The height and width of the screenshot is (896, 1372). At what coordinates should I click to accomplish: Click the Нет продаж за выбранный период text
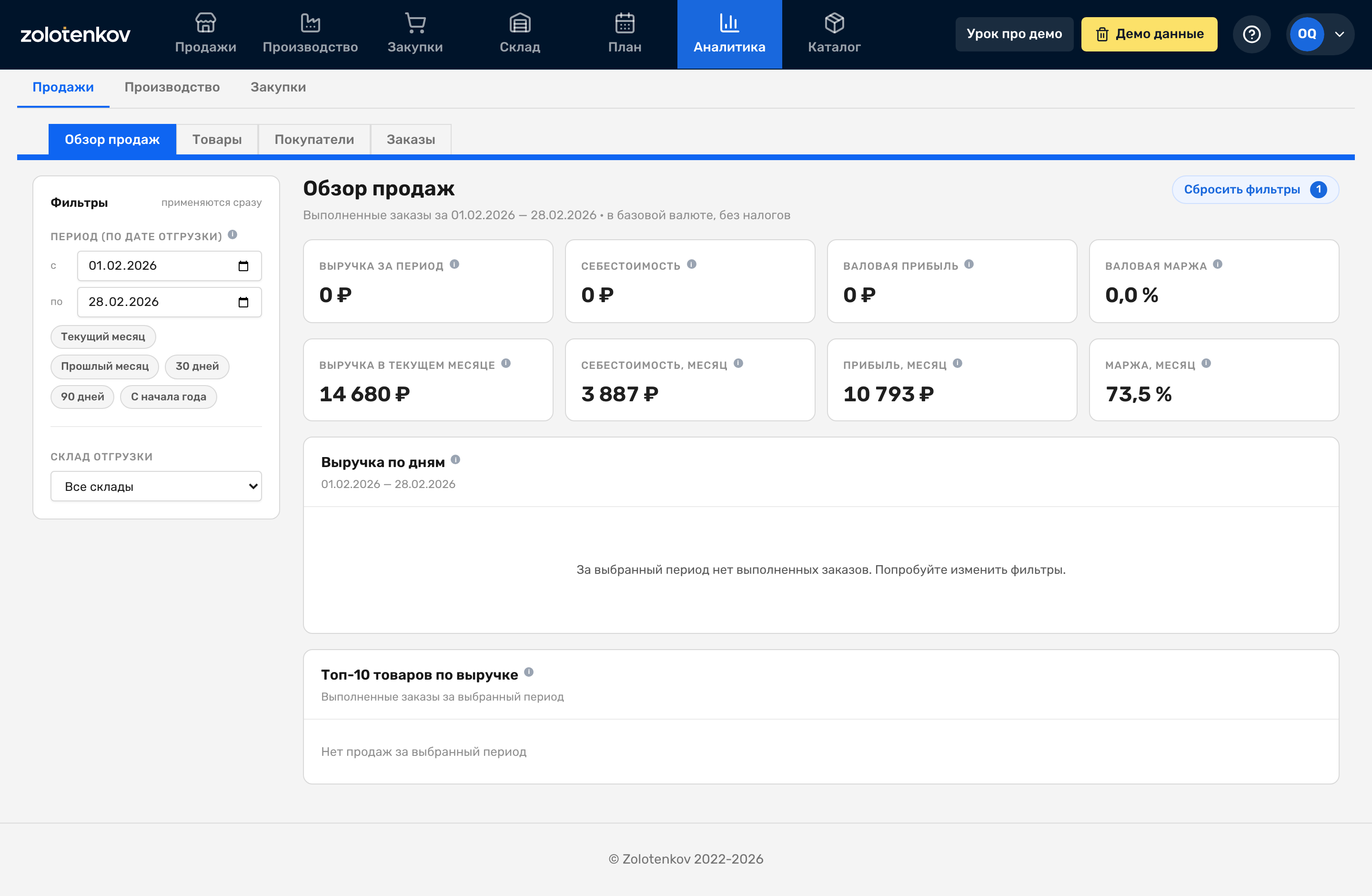(424, 751)
